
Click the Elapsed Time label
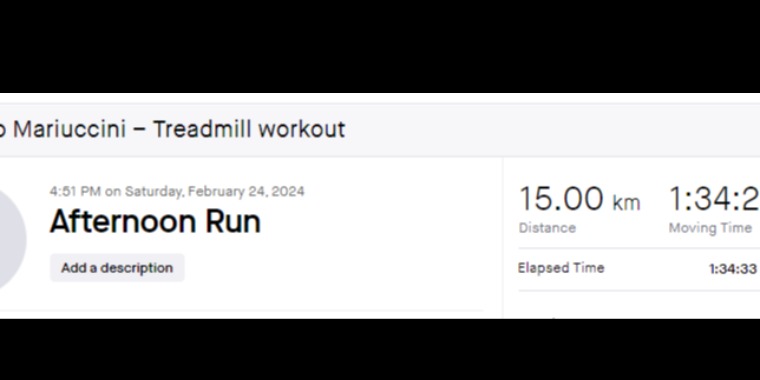[561, 268]
